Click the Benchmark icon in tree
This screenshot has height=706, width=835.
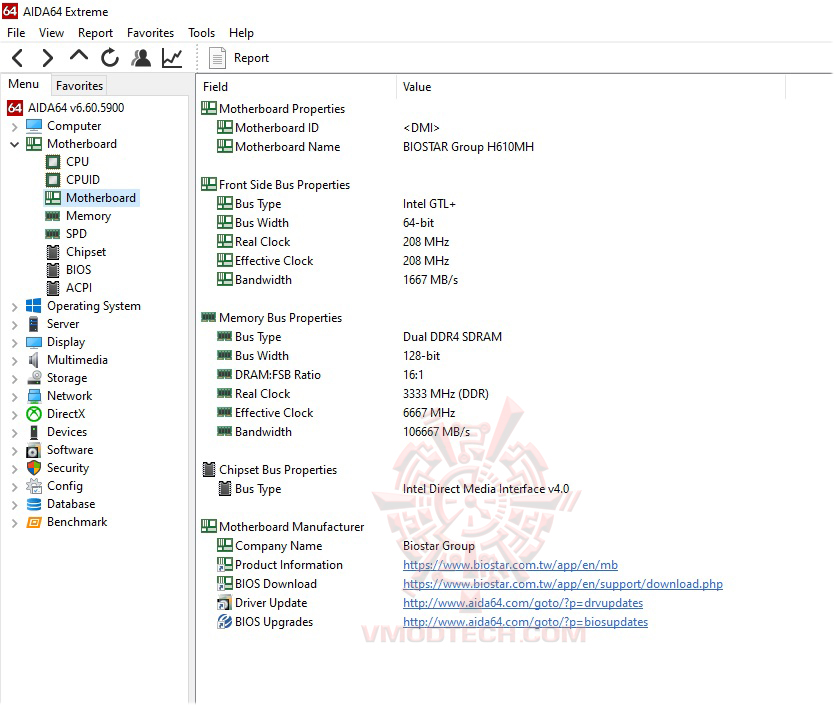pos(34,522)
